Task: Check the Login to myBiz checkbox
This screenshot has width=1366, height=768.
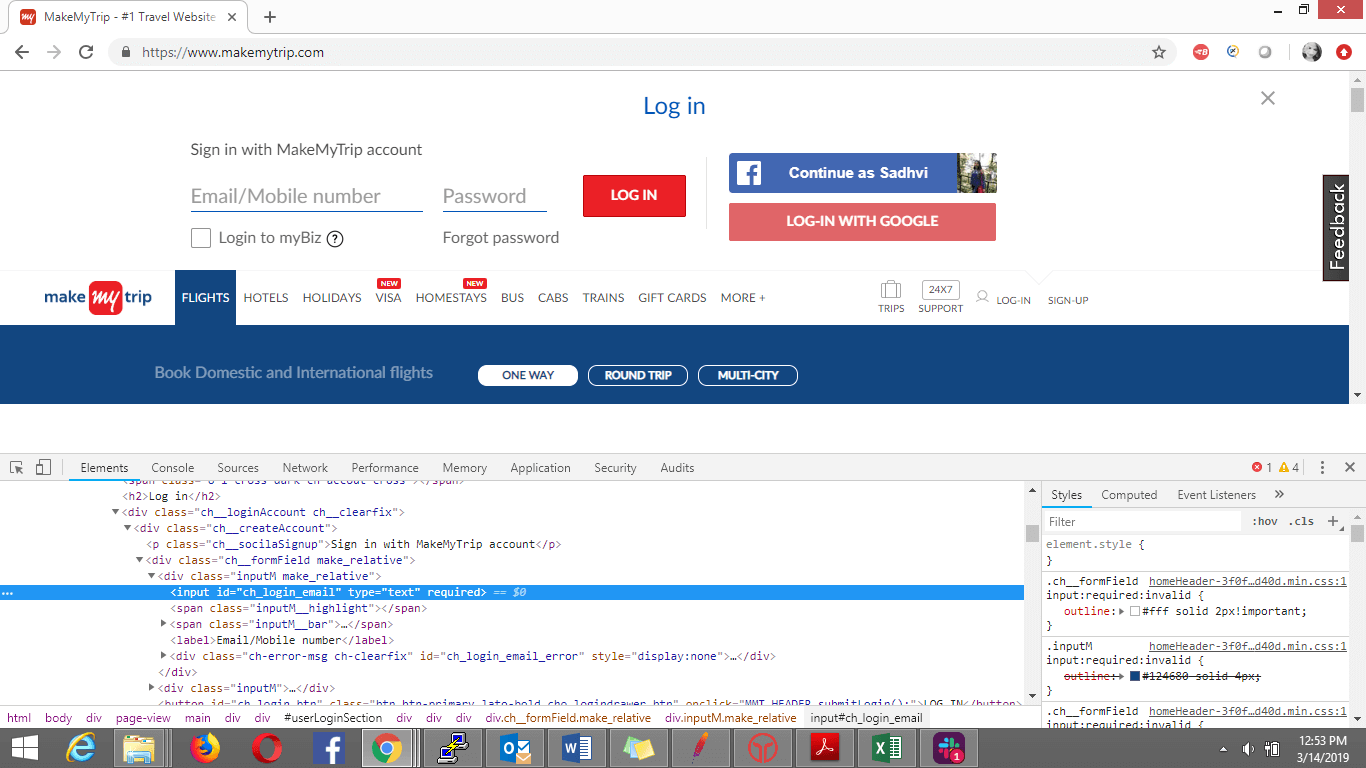Action: coord(201,238)
